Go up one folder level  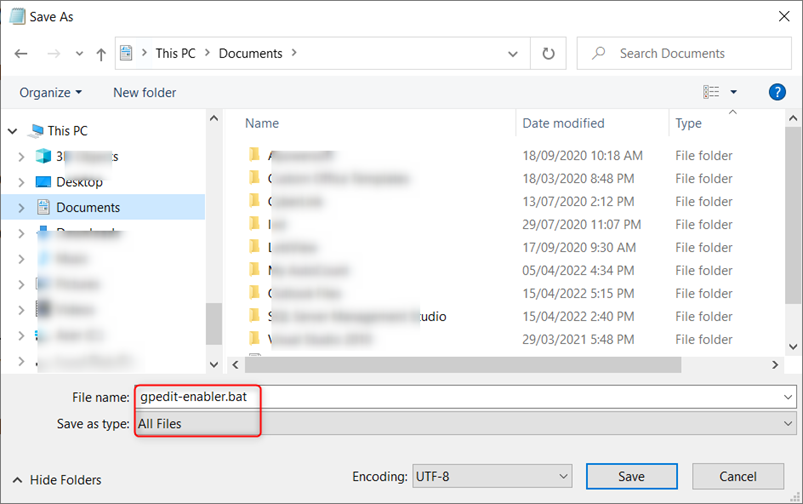click(101, 54)
